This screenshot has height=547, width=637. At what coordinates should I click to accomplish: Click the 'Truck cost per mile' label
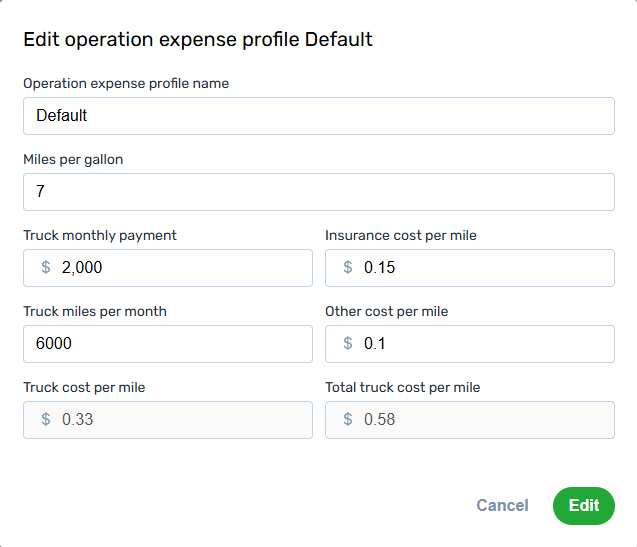coord(84,387)
